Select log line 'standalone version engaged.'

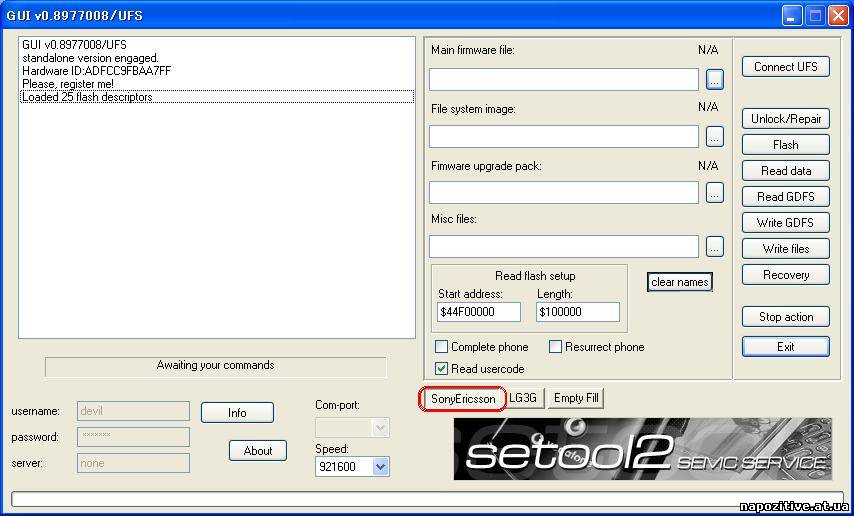click(x=217, y=58)
